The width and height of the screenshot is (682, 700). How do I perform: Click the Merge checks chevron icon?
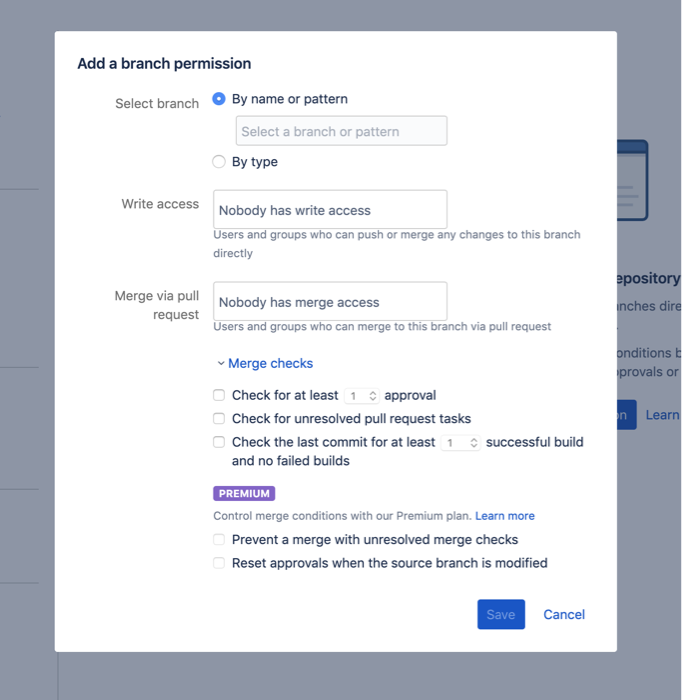pos(221,363)
